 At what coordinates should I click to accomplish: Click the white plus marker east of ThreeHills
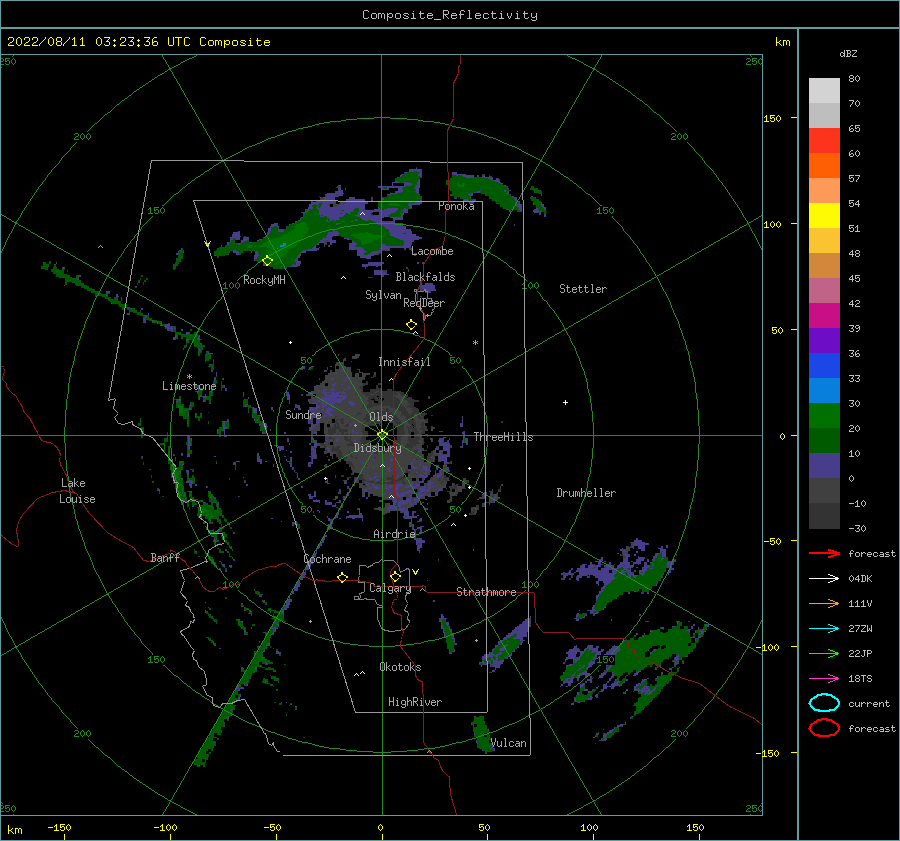pos(565,402)
